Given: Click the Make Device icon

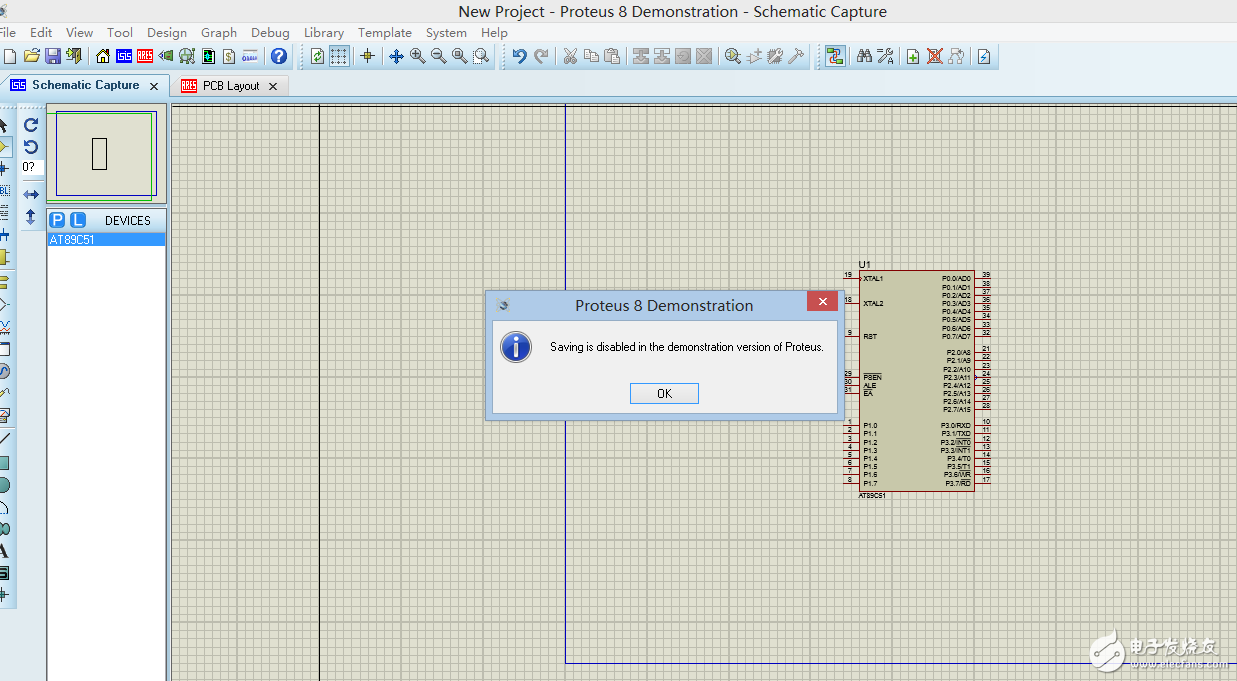Looking at the screenshot, I should pos(754,56).
